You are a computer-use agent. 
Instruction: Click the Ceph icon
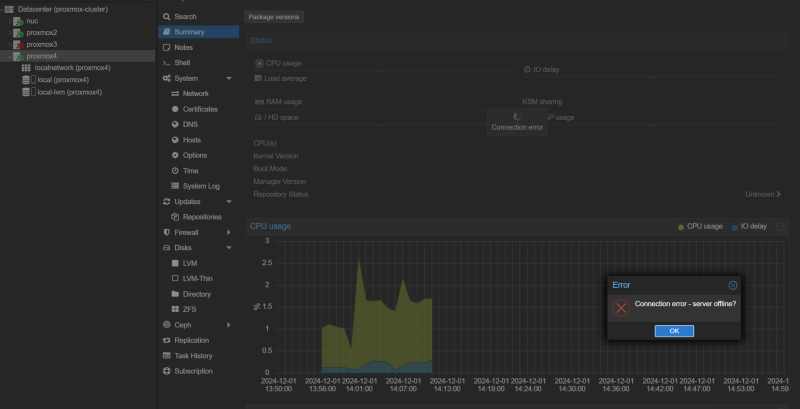[166, 325]
